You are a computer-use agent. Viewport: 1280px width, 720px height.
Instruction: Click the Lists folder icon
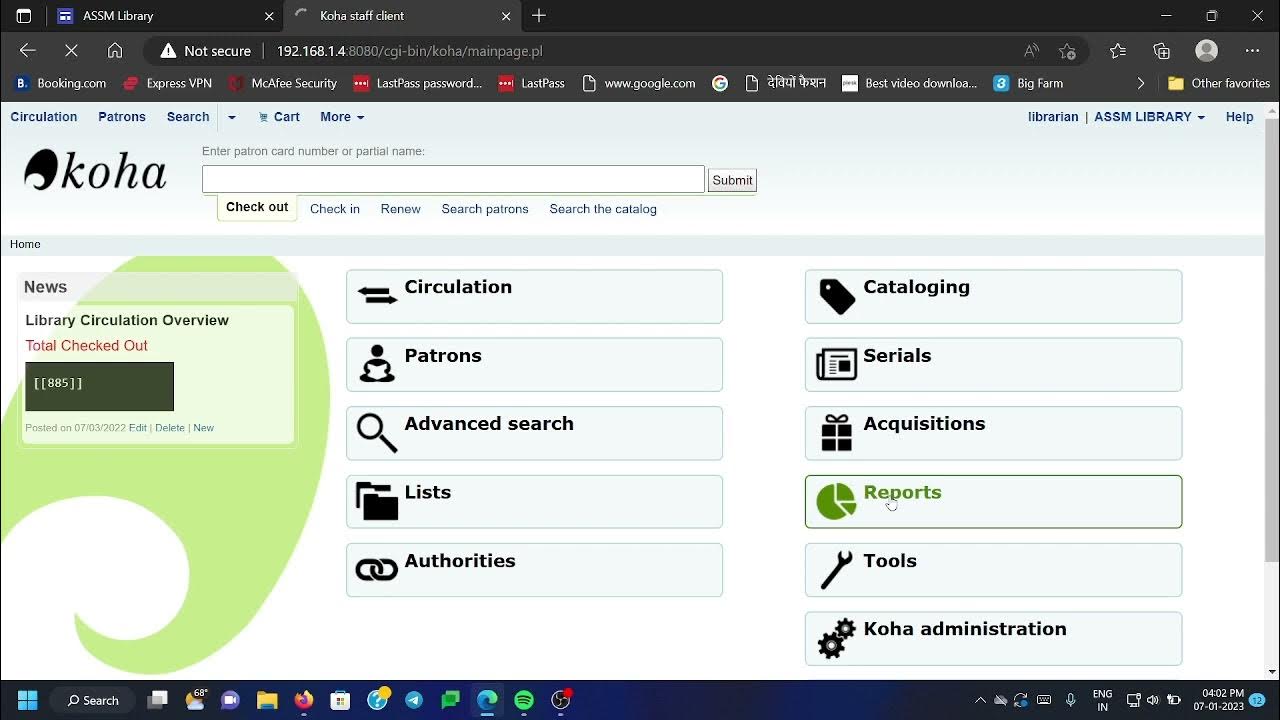click(377, 501)
